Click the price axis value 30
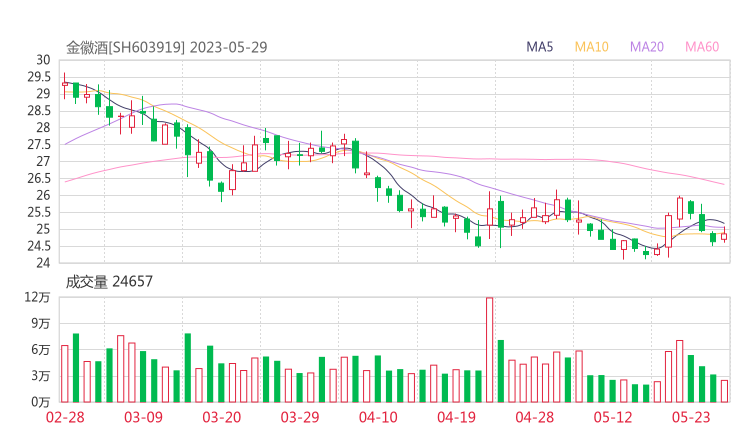This screenshot has height=440, width=740. coord(43,60)
